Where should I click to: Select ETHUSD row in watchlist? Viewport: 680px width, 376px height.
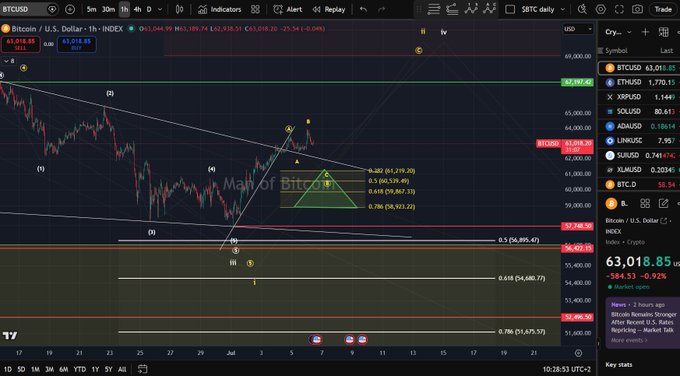tap(639, 82)
